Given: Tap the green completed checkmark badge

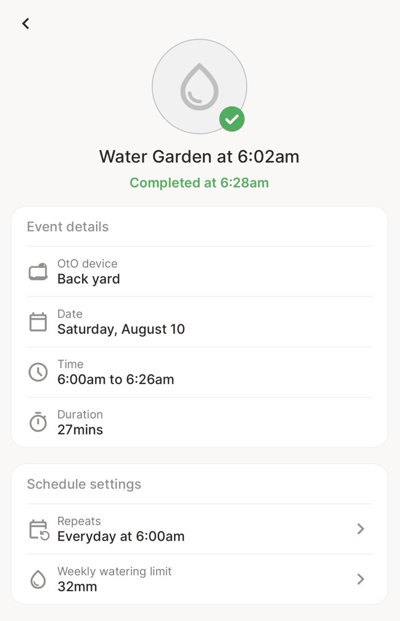Looking at the screenshot, I should tap(232, 119).
